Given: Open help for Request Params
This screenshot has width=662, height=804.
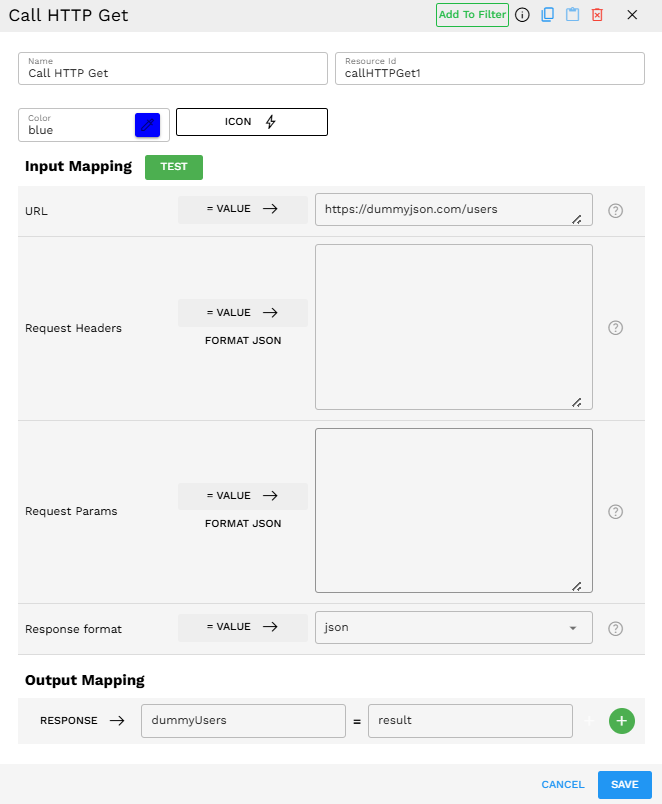Looking at the screenshot, I should tap(616, 511).
